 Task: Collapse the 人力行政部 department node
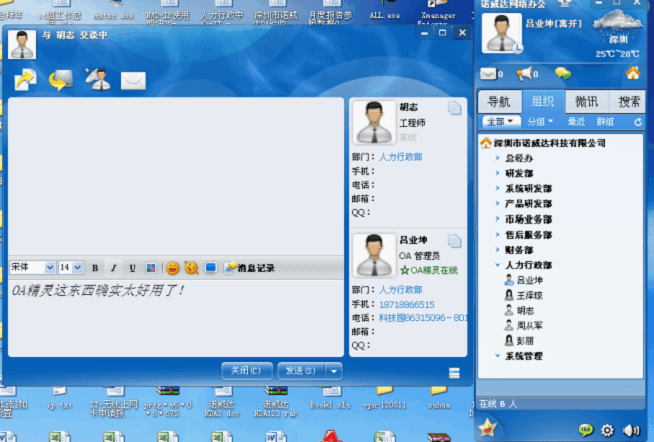(497, 265)
